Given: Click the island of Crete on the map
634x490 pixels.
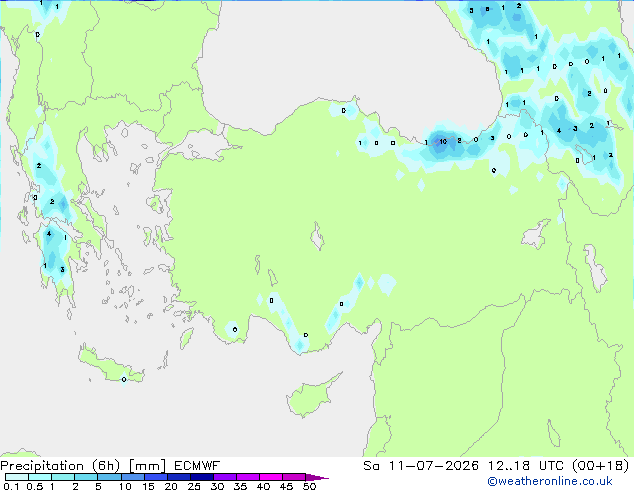Looking at the screenshot, I should click(x=111, y=366).
